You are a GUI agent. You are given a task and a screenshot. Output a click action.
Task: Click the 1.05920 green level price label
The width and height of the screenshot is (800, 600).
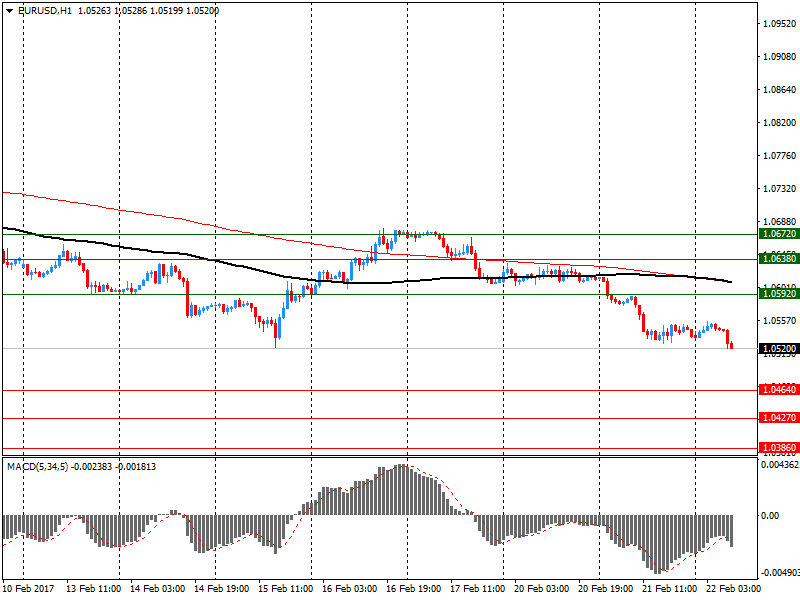[779, 293]
